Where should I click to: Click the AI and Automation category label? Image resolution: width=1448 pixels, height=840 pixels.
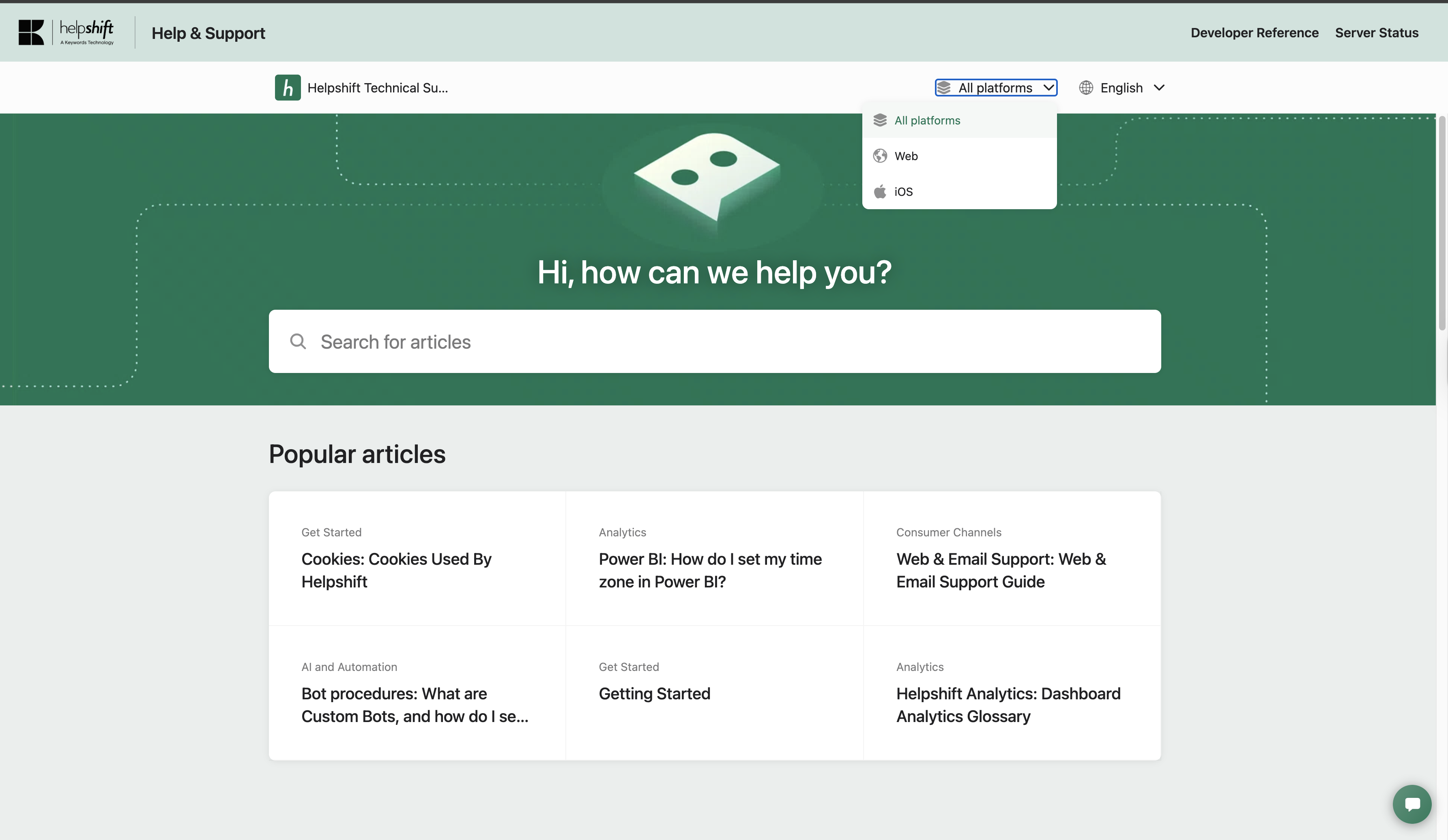pos(349,667)
